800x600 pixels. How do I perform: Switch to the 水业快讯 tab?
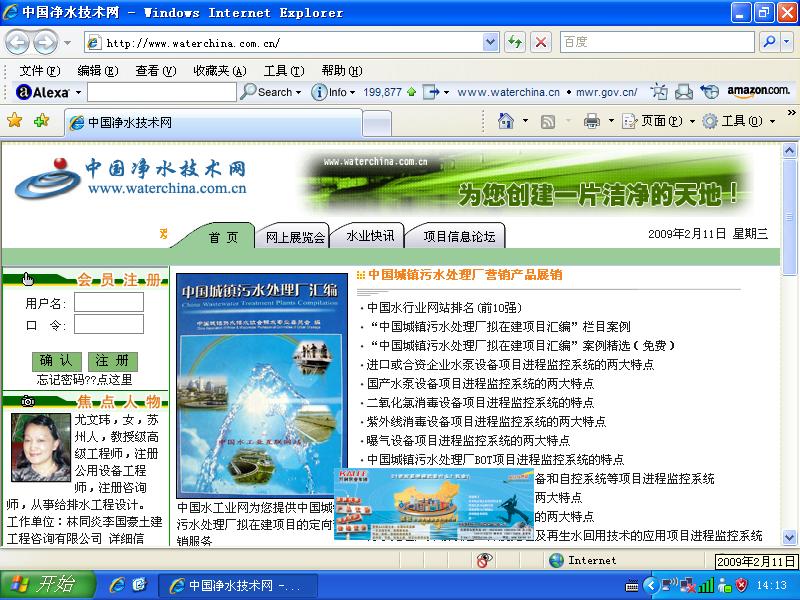(369, 236)
